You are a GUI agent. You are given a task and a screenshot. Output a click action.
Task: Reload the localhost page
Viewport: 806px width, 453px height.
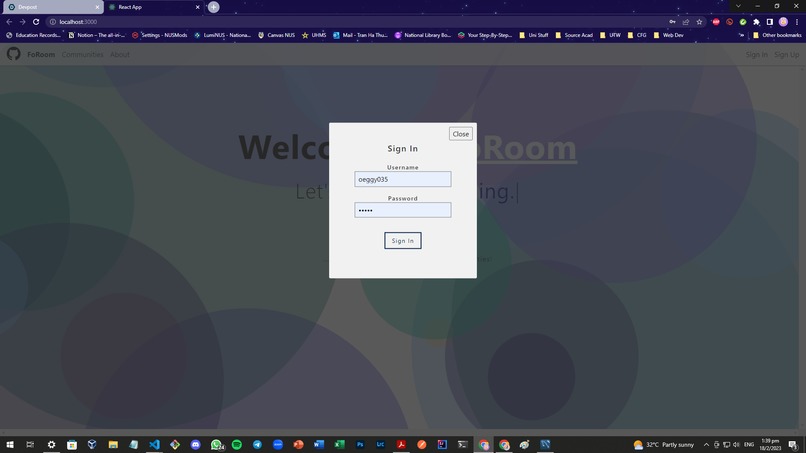(36, 22)
